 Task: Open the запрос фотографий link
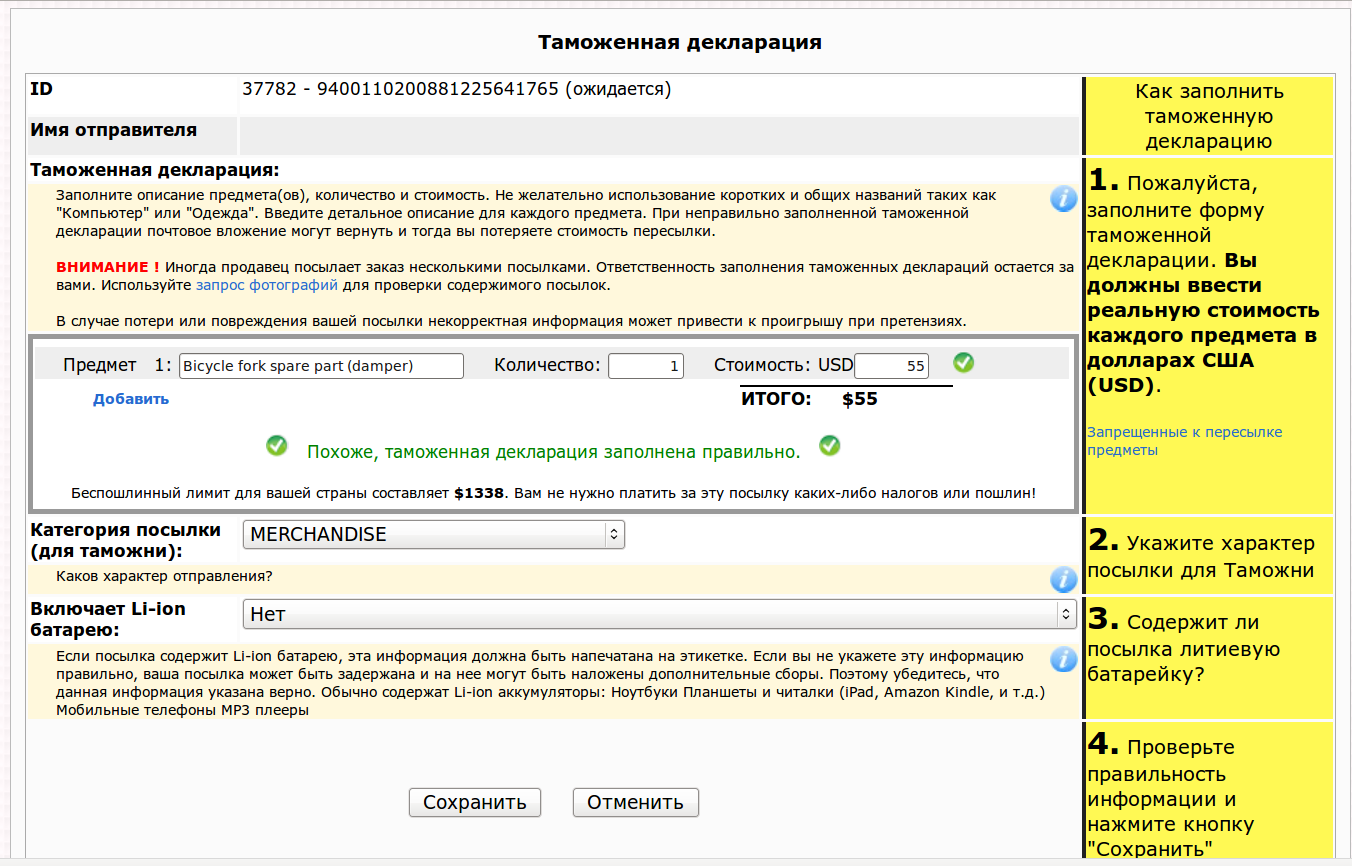[267, 285]
